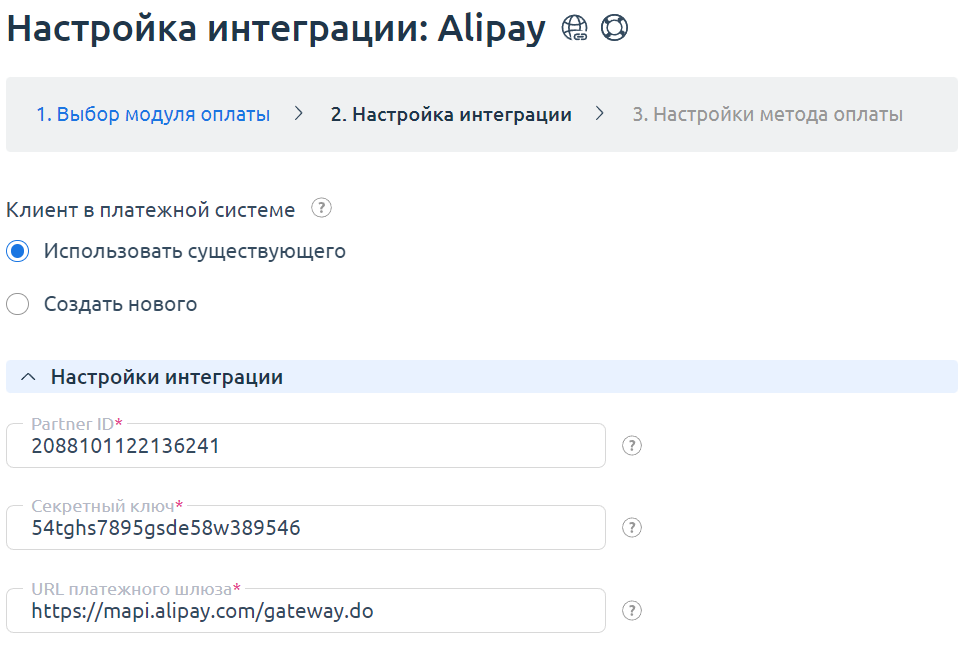Click the arrow after "Выбор модуля оплаты" step
The height and width of the screenshot is (652, 967).
pos(299,114)
